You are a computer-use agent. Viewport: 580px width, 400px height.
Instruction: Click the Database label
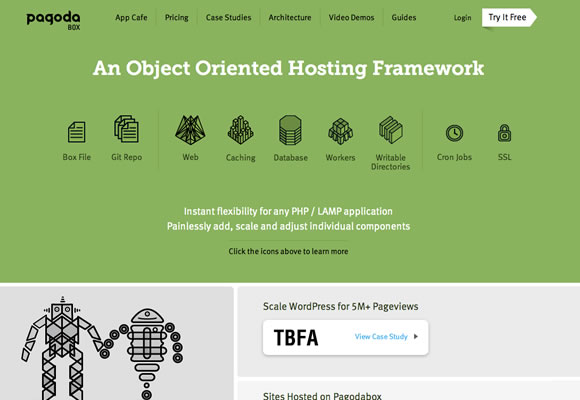[x=290, y=158]
